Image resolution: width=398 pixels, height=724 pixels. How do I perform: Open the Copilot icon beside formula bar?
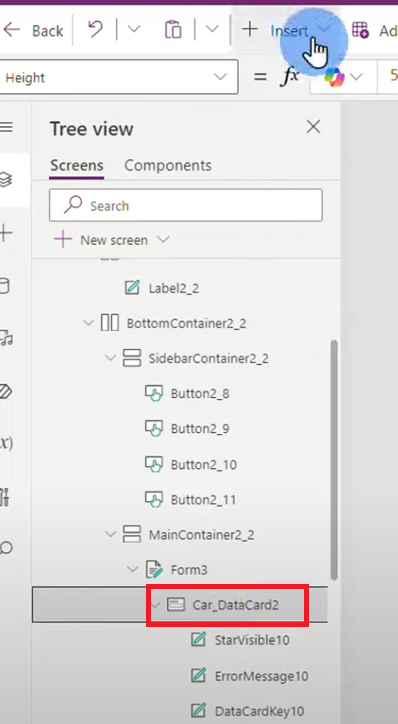coord(334,77)
